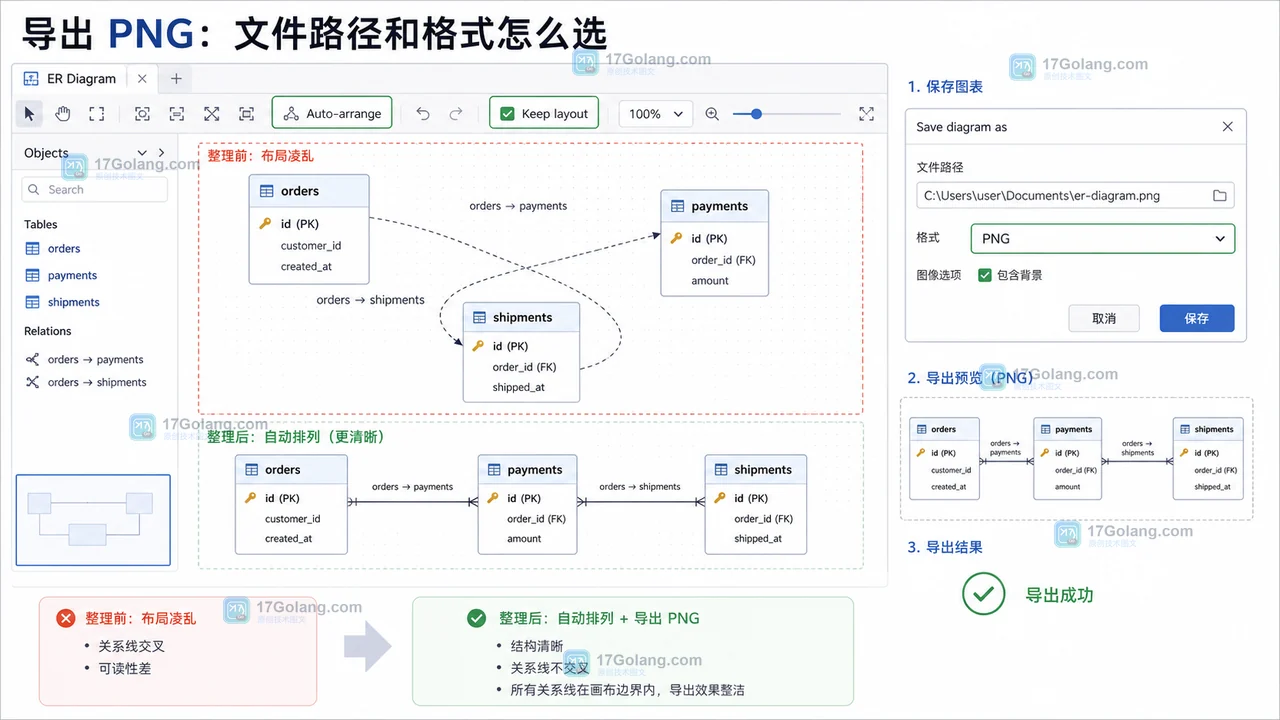This screenshot has width=1280, height=720.
Task: Select payments in the Tables list
Action: [72, 276]
